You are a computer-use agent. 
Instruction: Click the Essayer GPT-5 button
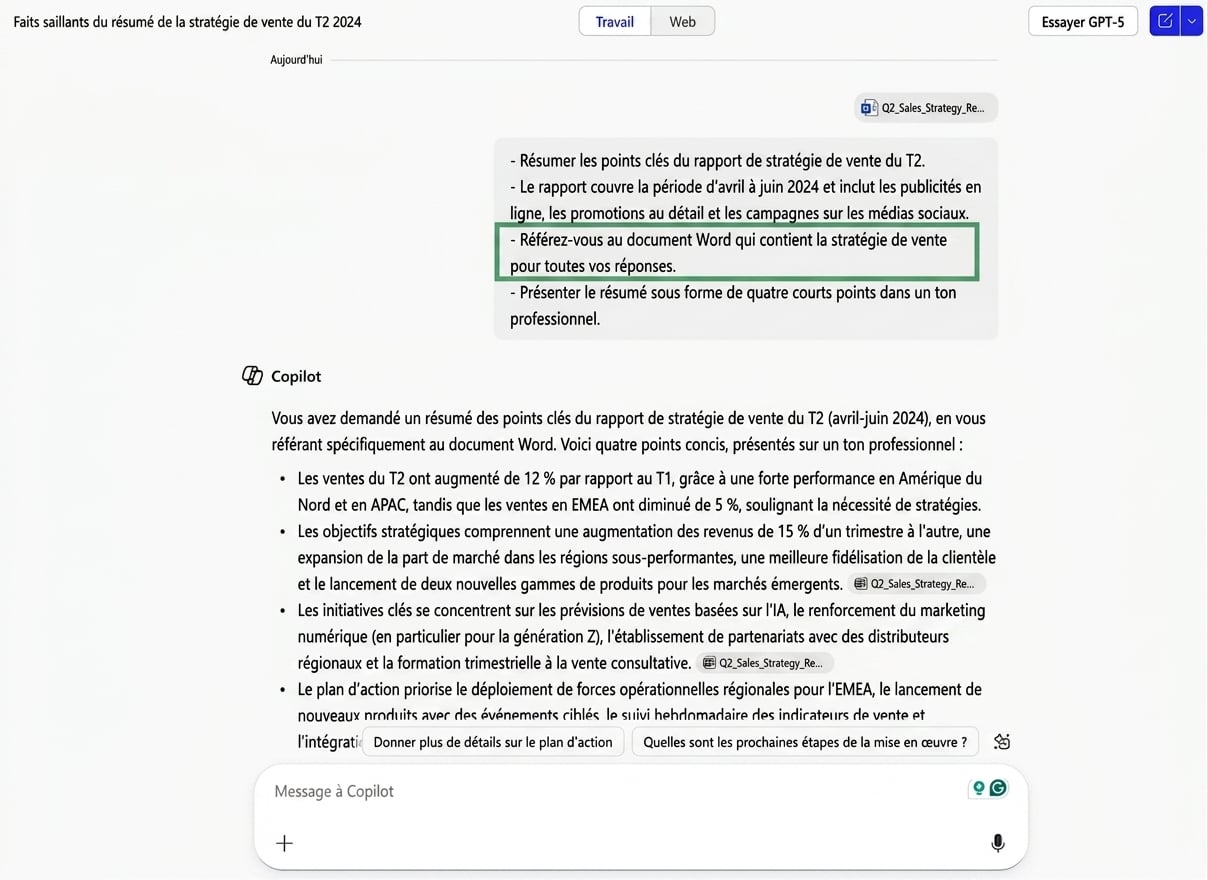coord(1083,21)
